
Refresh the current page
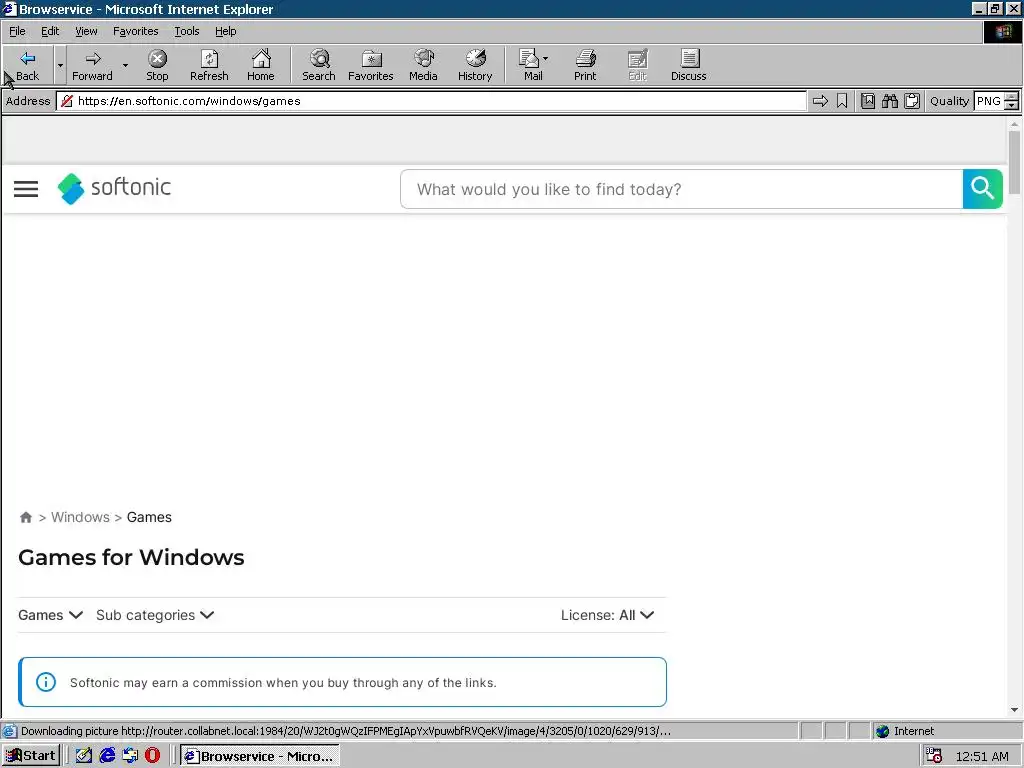click(209, 65)
